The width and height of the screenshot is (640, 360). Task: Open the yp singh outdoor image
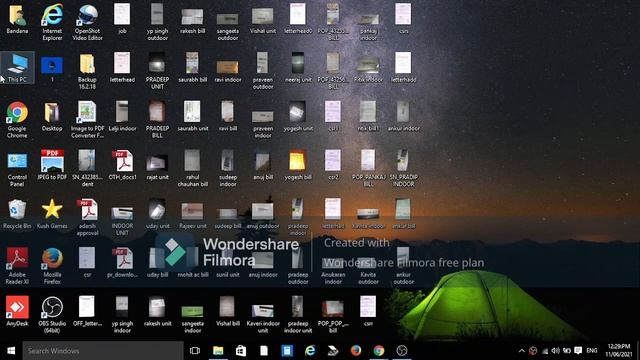click(x=158, y=22)
